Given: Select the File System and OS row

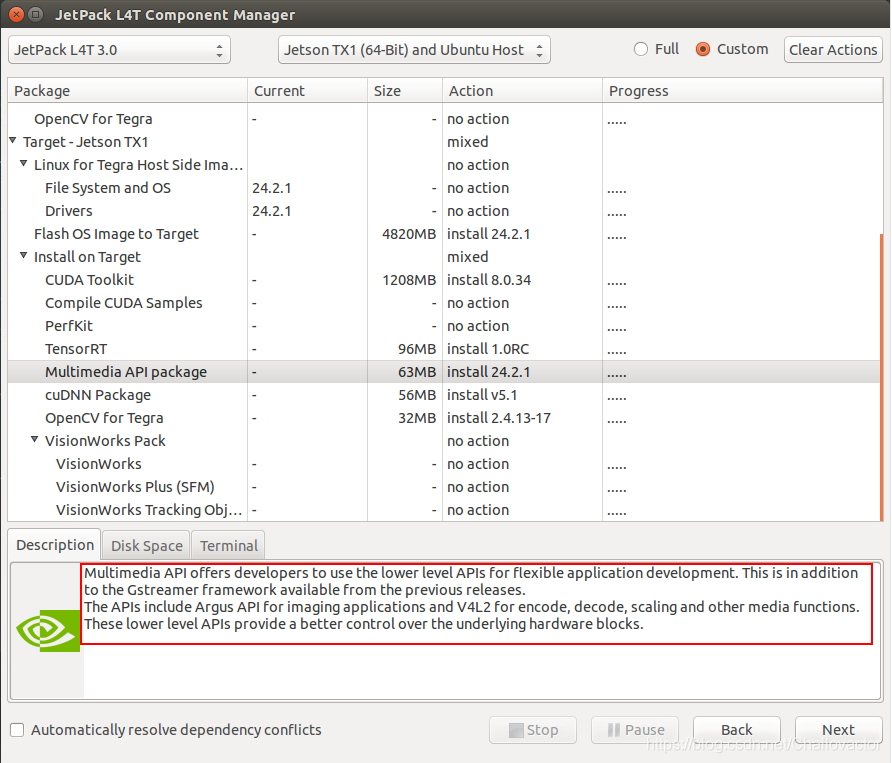Looking at the screenshot, I should point(444,188).
